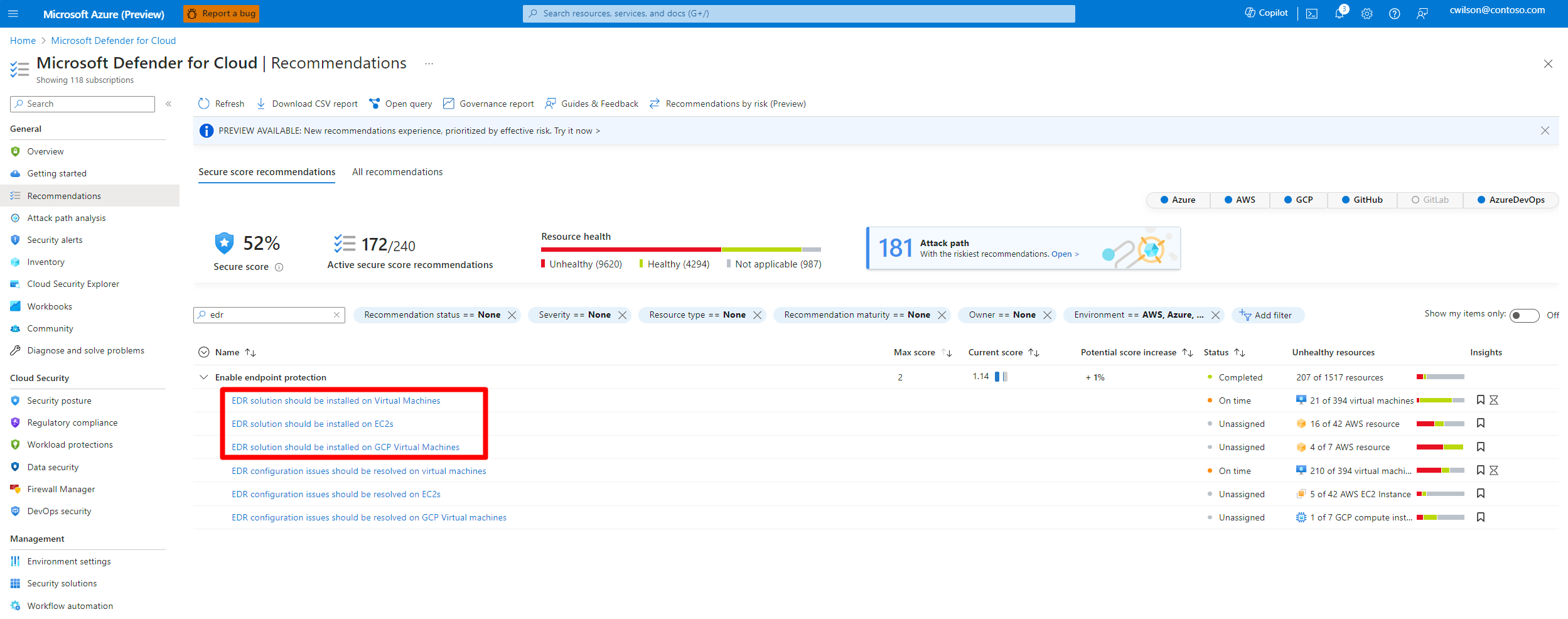The width and height of the screenshot is (1568, 619).
Task: Turn on Show my items only
Action: [x=1524, y=315]
